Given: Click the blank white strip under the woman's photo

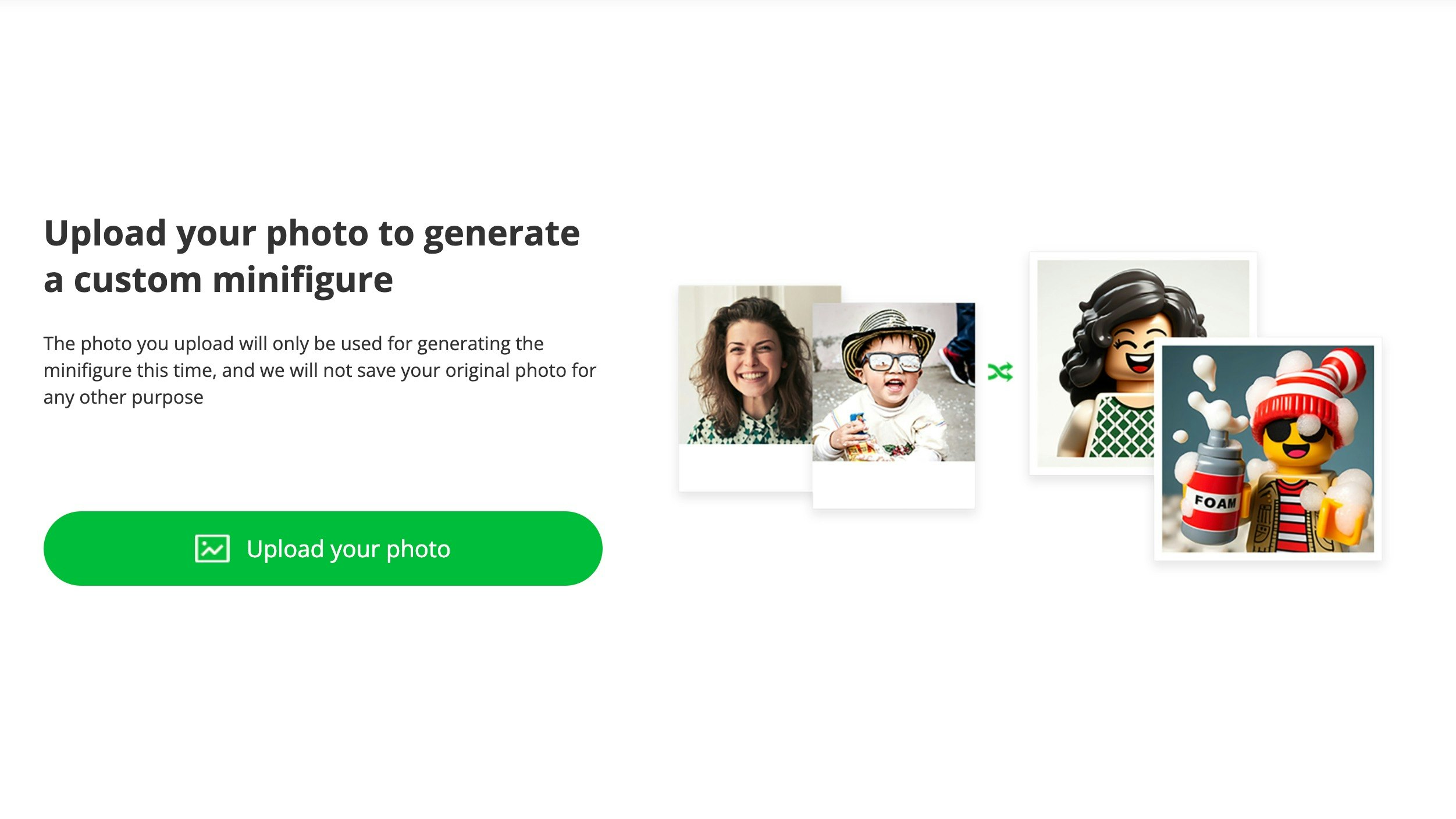Looking at the screenshot, I should (x=746, y=468).
